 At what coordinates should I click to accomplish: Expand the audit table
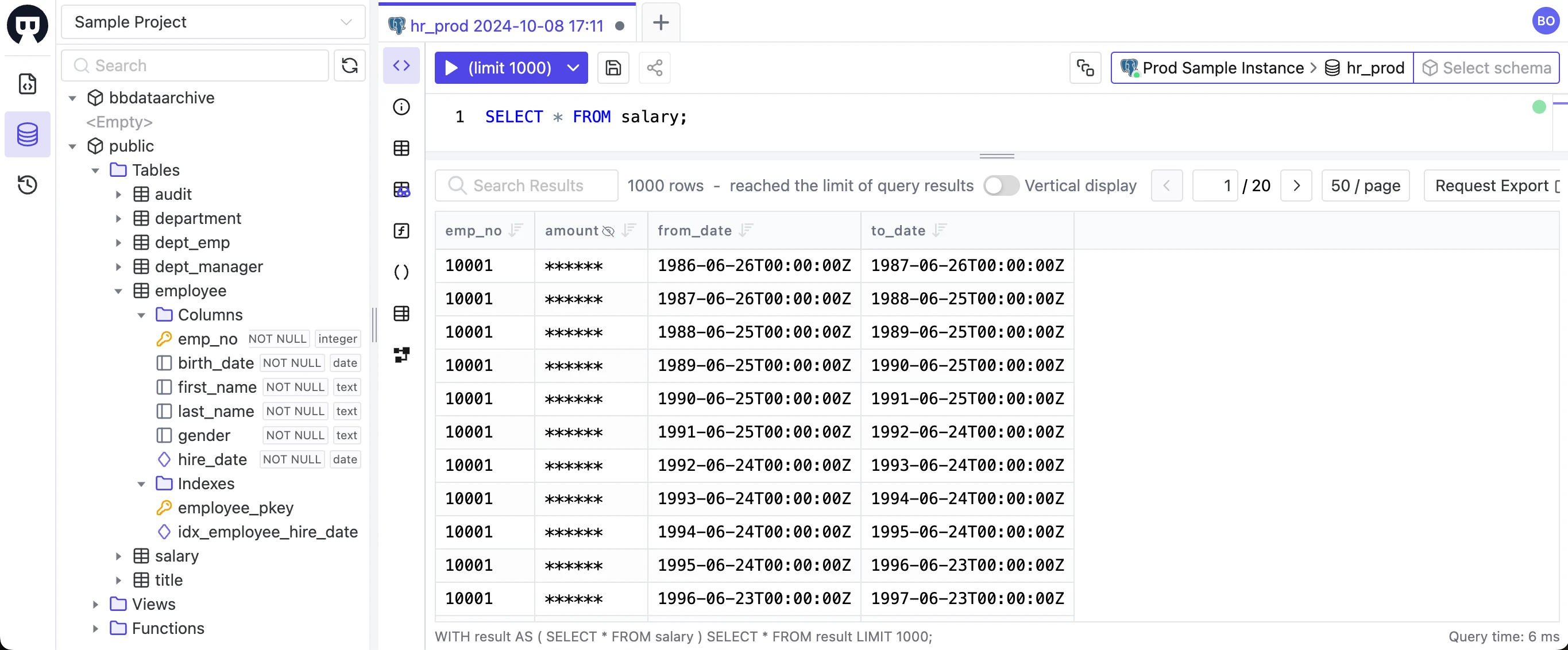click(x=119, y=195)
